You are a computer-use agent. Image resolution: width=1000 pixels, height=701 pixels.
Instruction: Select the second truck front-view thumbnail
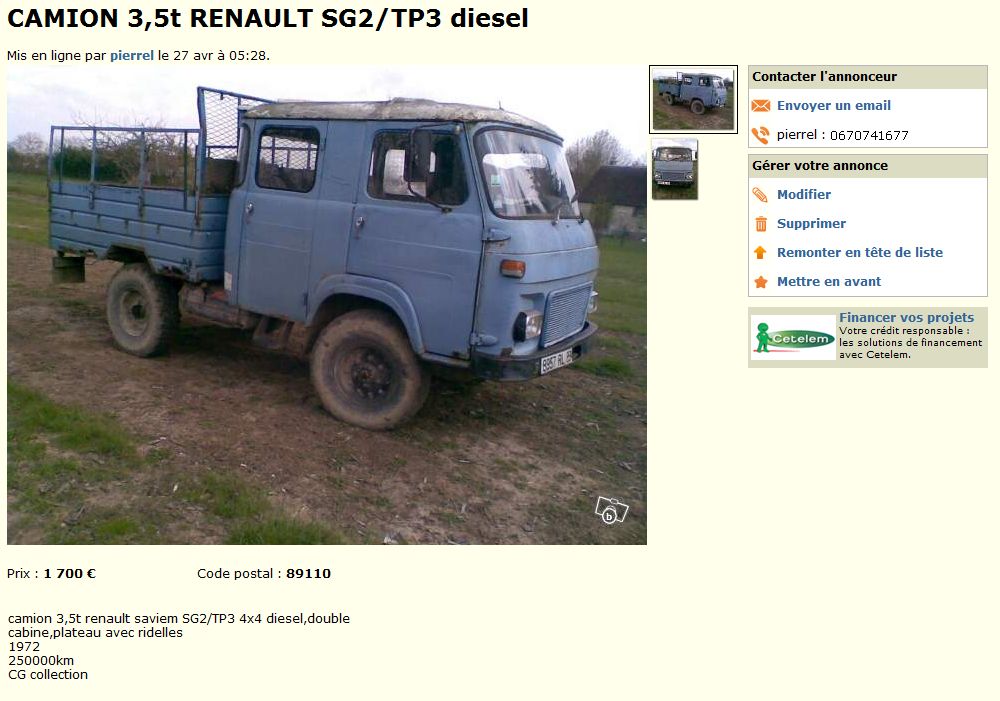pos(675,170)
